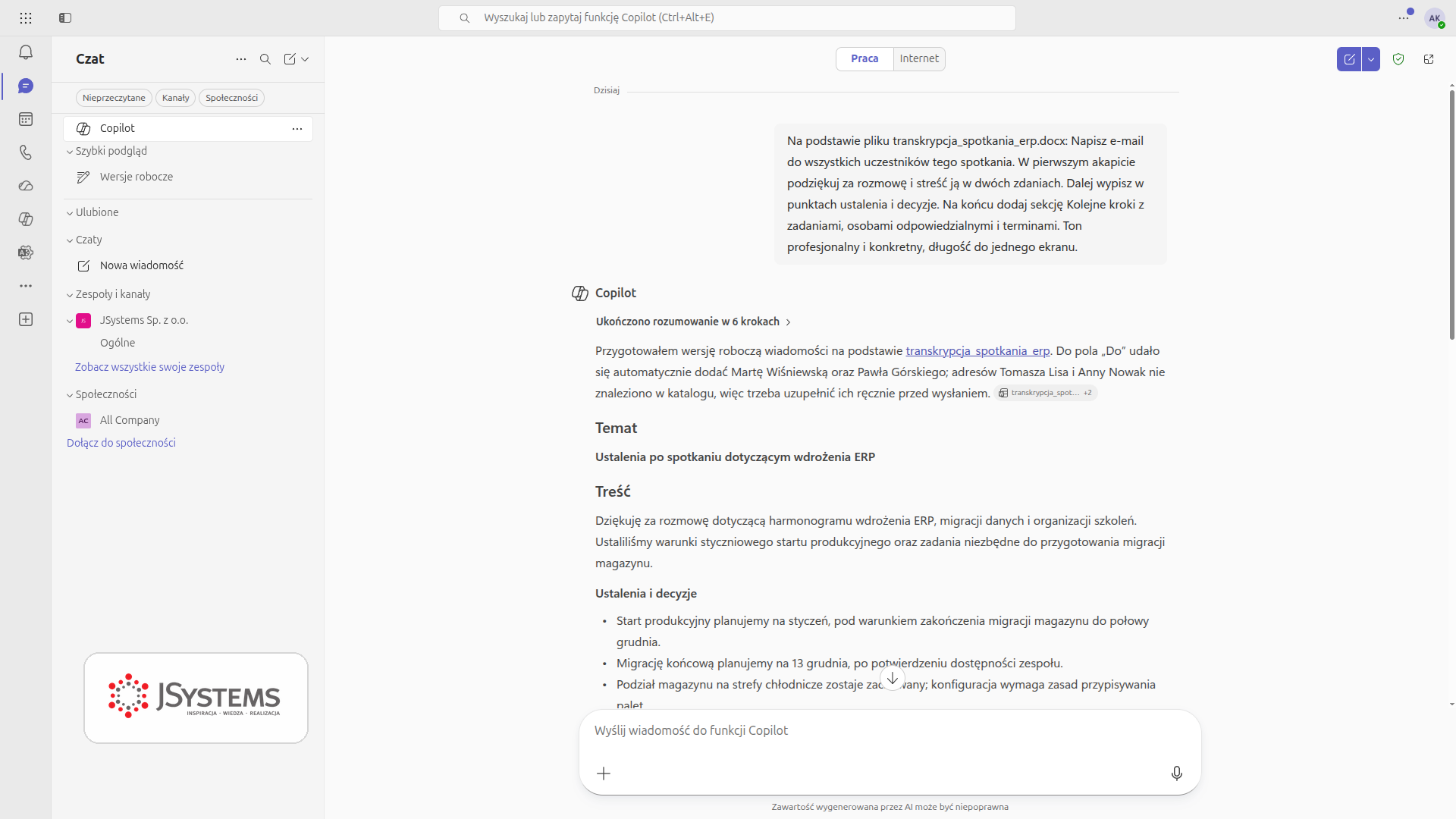
Task: Open the OneDrive cloud icon
Action: click(26, 186)
